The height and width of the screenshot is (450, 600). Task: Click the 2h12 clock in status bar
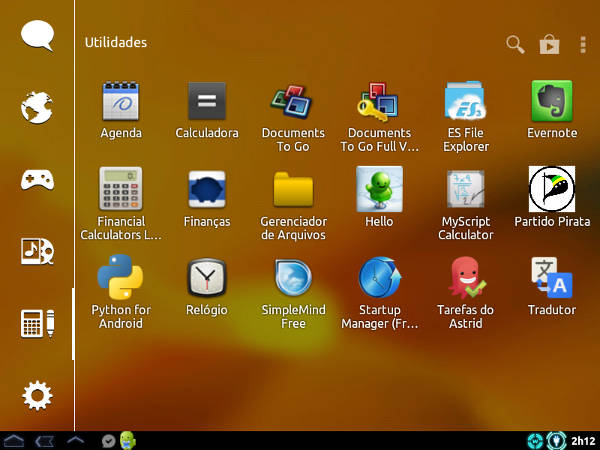click(x=583, y=441)
